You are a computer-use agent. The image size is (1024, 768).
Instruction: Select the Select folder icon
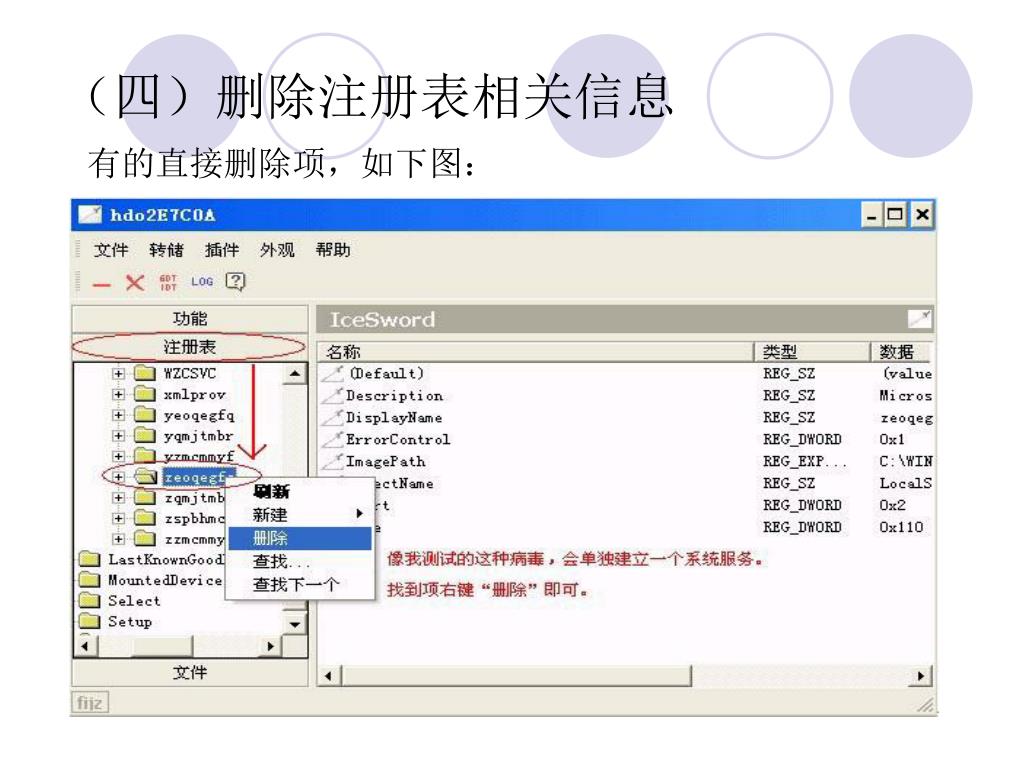click(89, 601)
